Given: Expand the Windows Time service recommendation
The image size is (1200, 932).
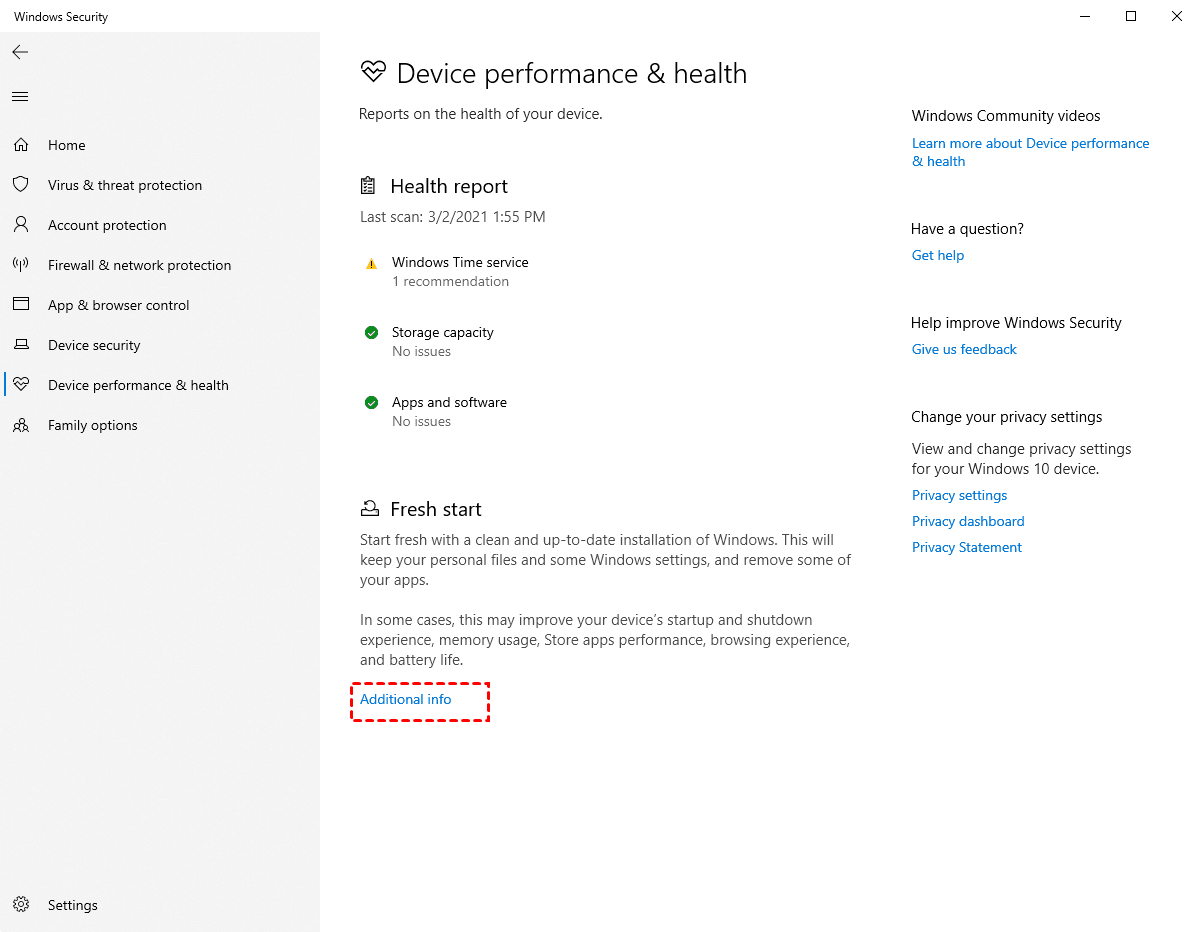Looking at the screenshot, I should point(460,262).
